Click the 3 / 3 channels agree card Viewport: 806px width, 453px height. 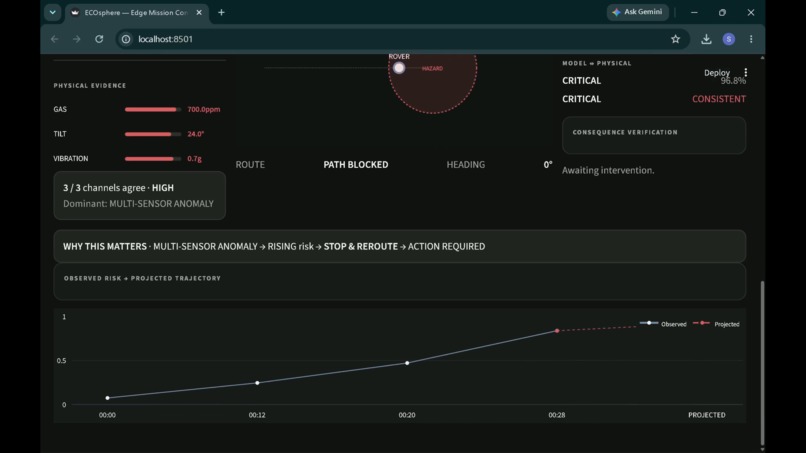pos(139,195)
